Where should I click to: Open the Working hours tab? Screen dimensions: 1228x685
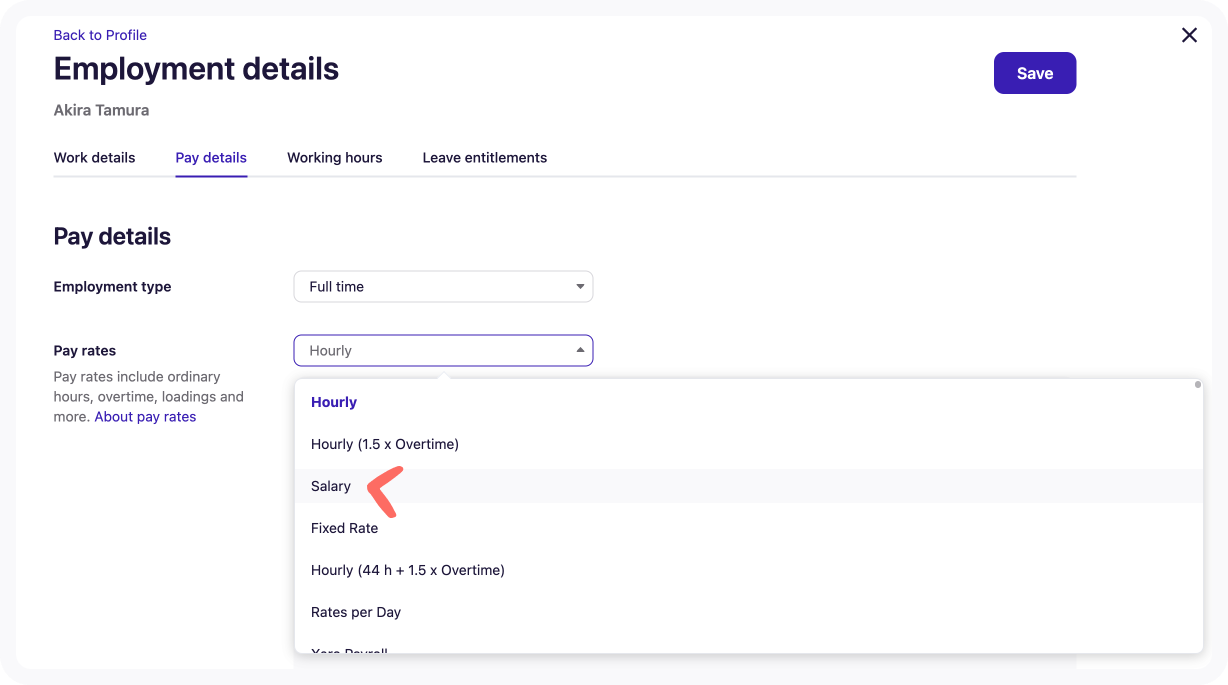334,158
